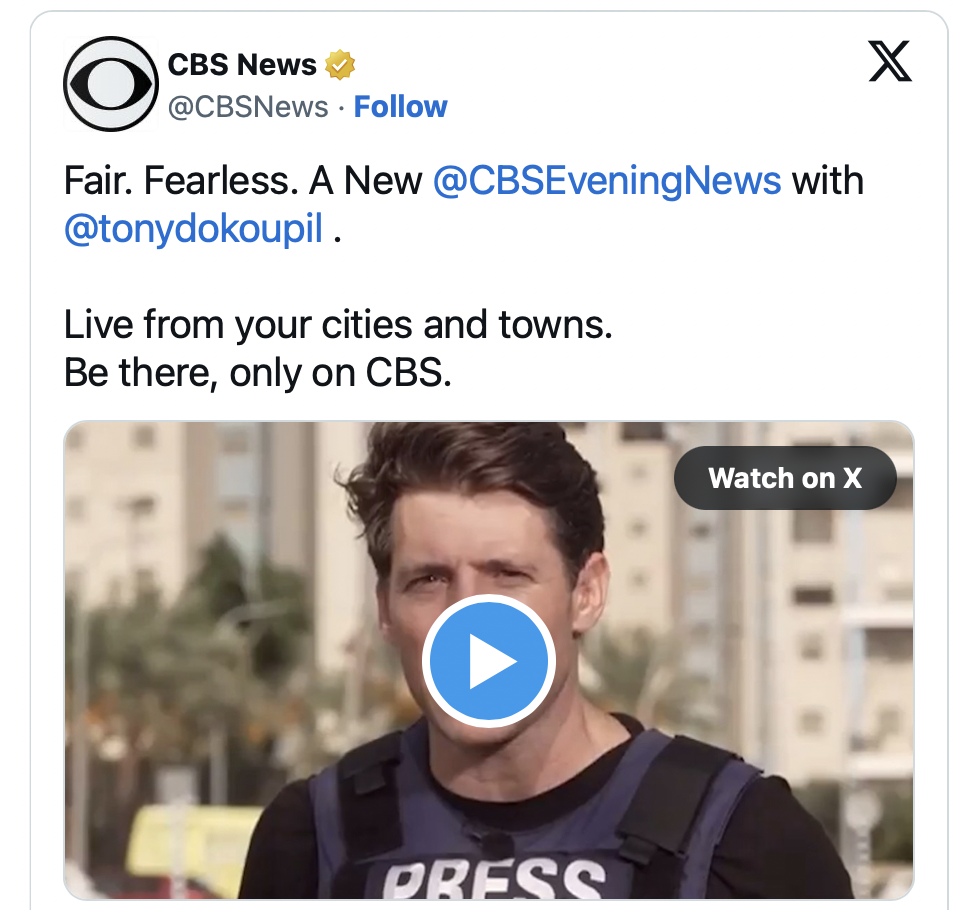Image resolution: width=968 pixels, height=910 pixels.
Task: Click the dot separator before Follow
Action: 341,108
